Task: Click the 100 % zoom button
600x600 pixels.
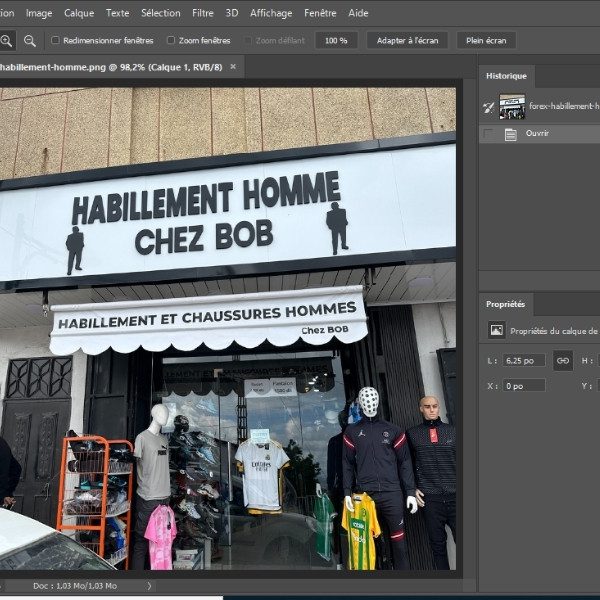Action: 336,41
